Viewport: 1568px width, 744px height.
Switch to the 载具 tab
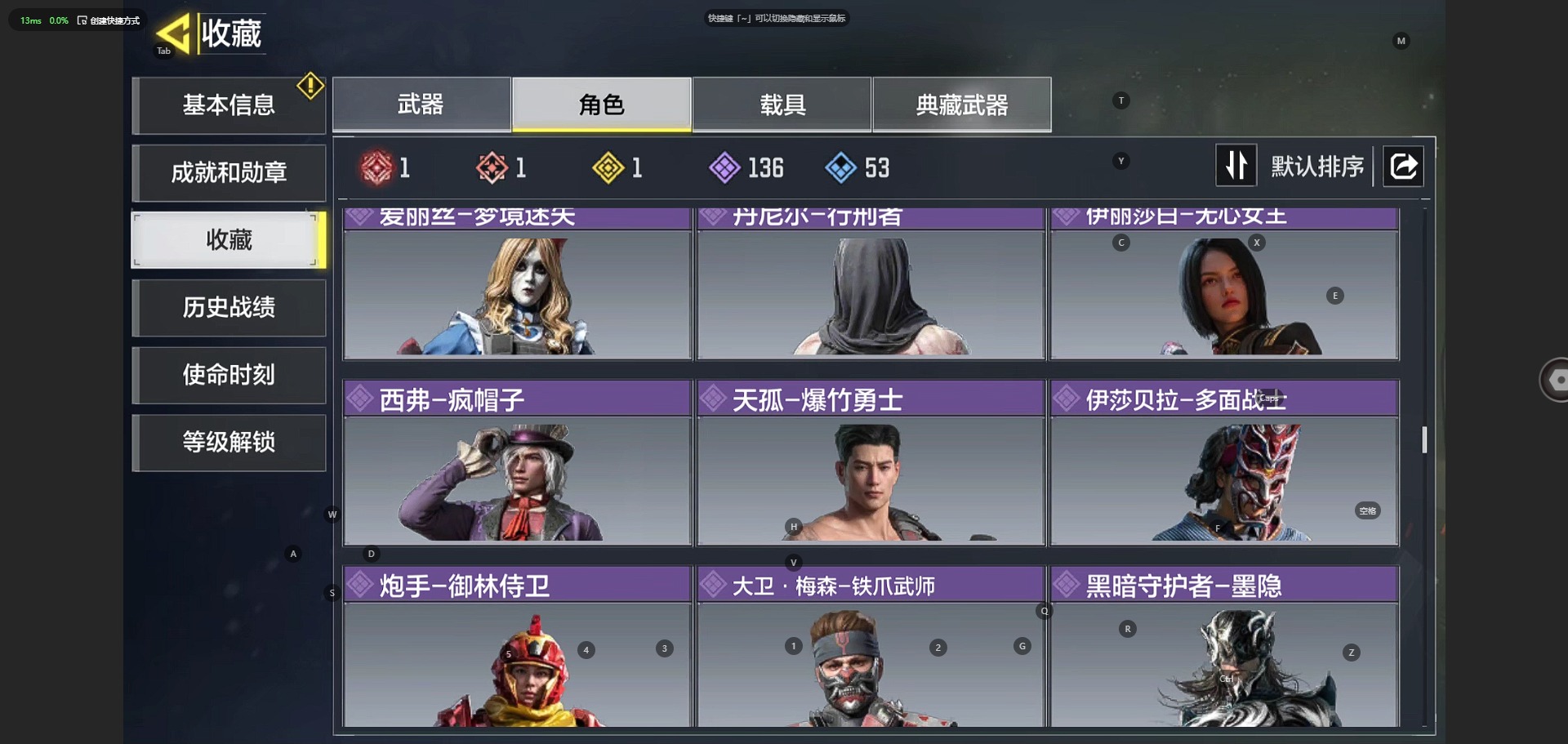[782, 105]
